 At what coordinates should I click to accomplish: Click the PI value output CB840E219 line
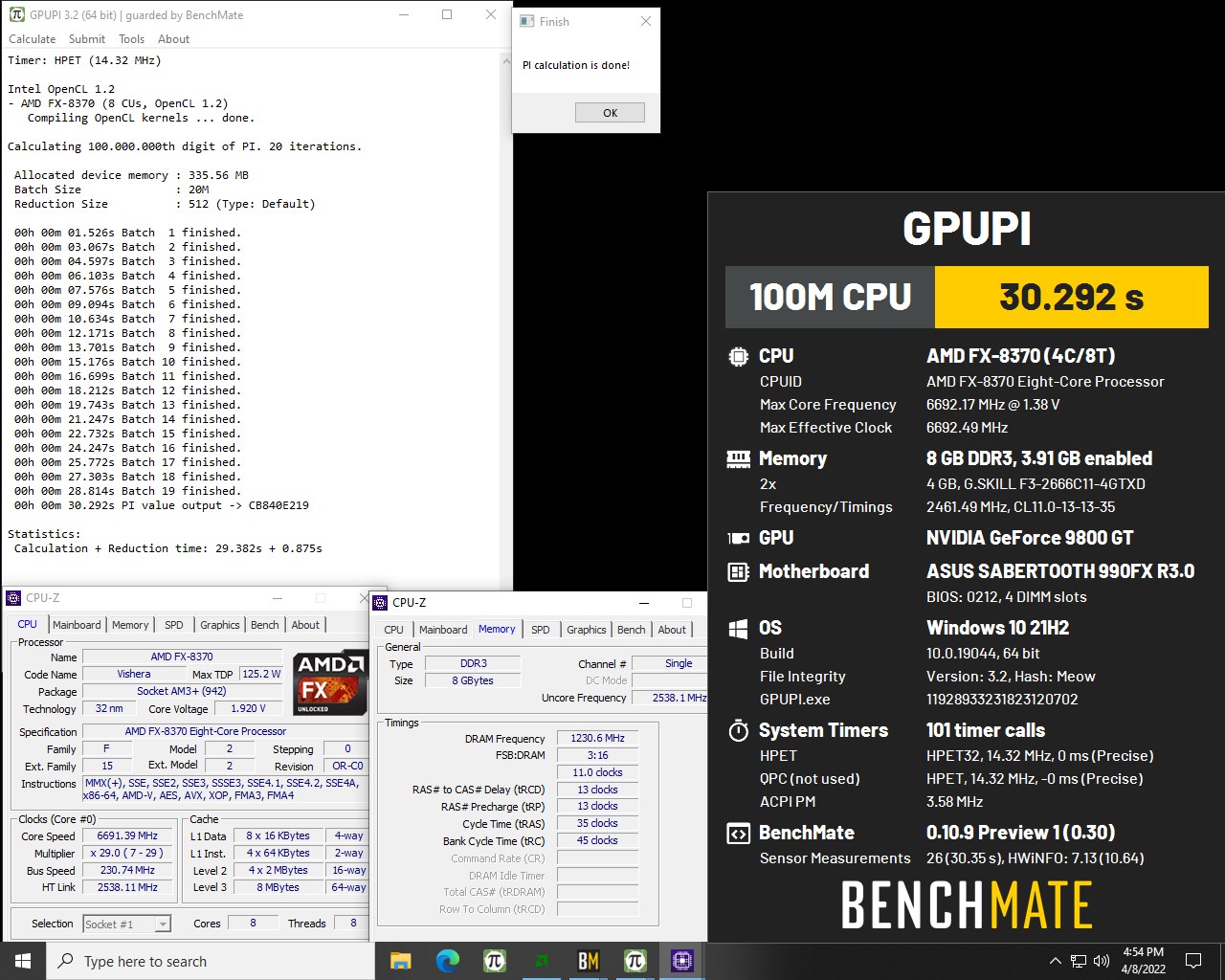162,505
